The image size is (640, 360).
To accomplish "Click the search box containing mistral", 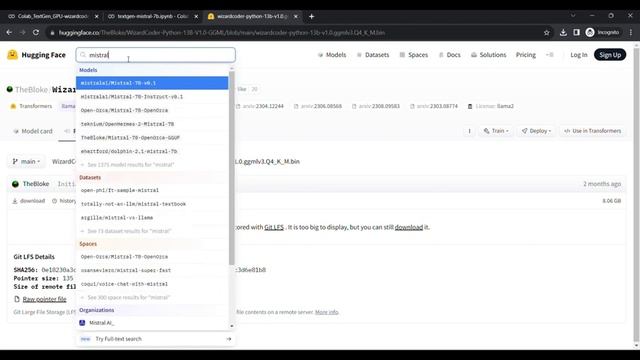I will pyautogui.click(x=156, y=55).
